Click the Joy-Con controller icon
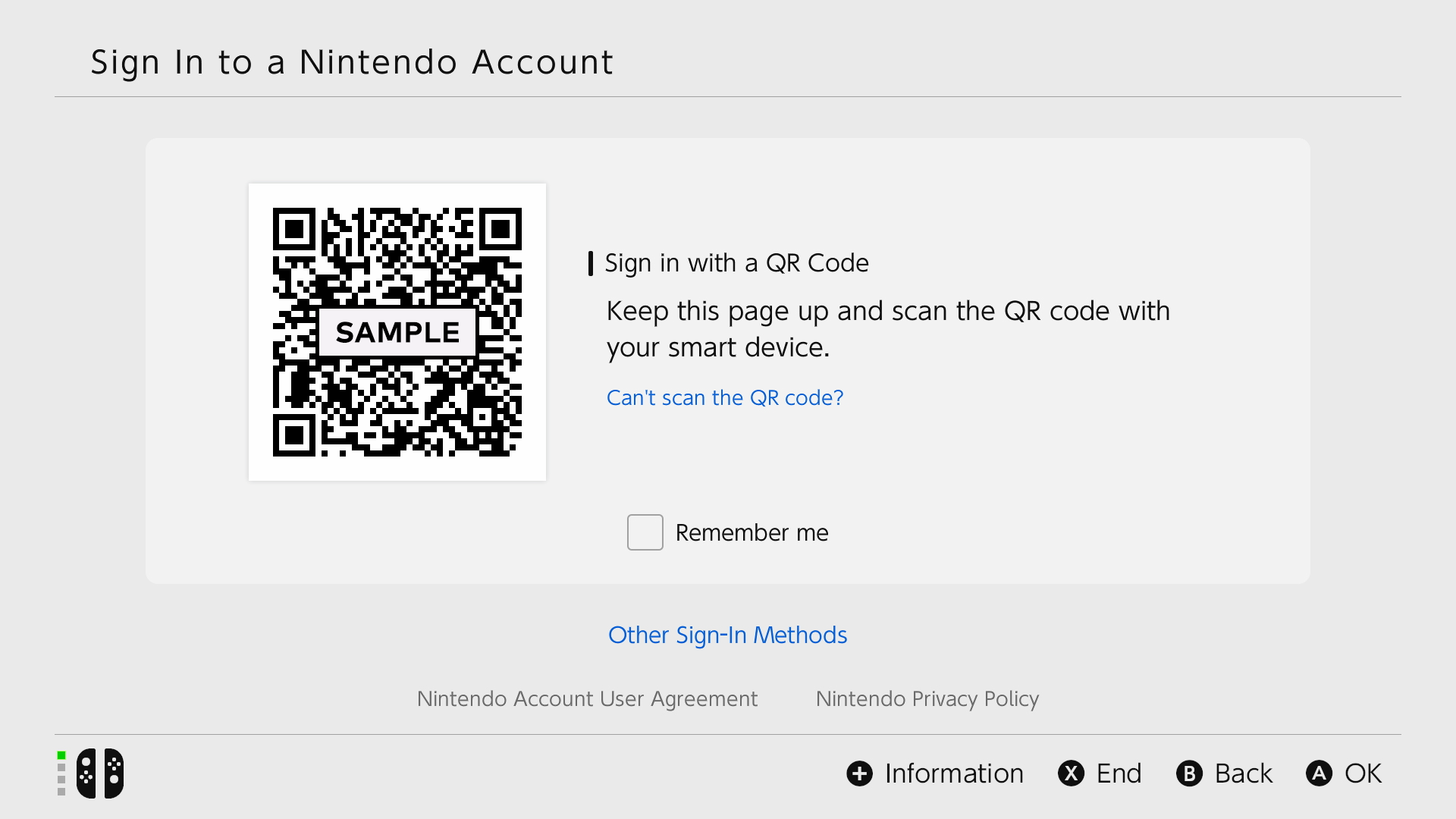The image size is (1456, 819). 99,773
